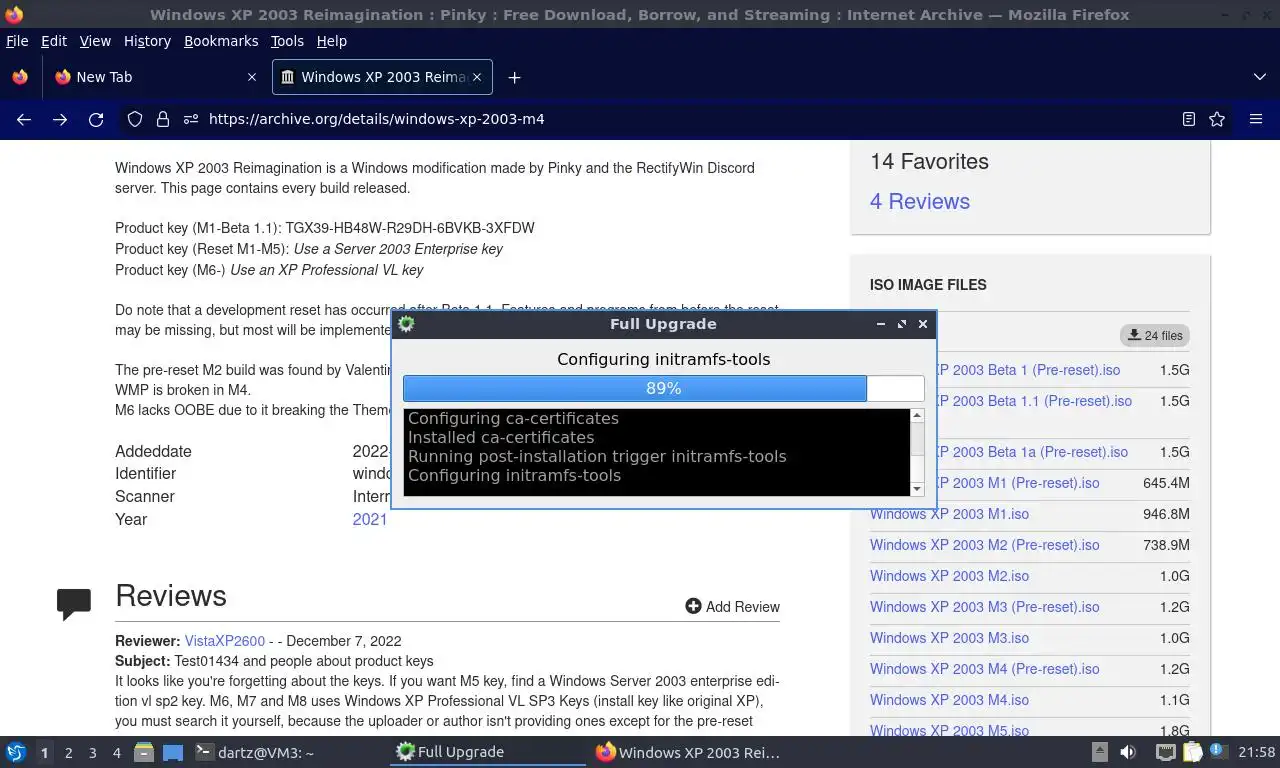The width and height of the screenshot is (1280, 768).
Task: Switch to workspace 1
Action: pos(44,752)
